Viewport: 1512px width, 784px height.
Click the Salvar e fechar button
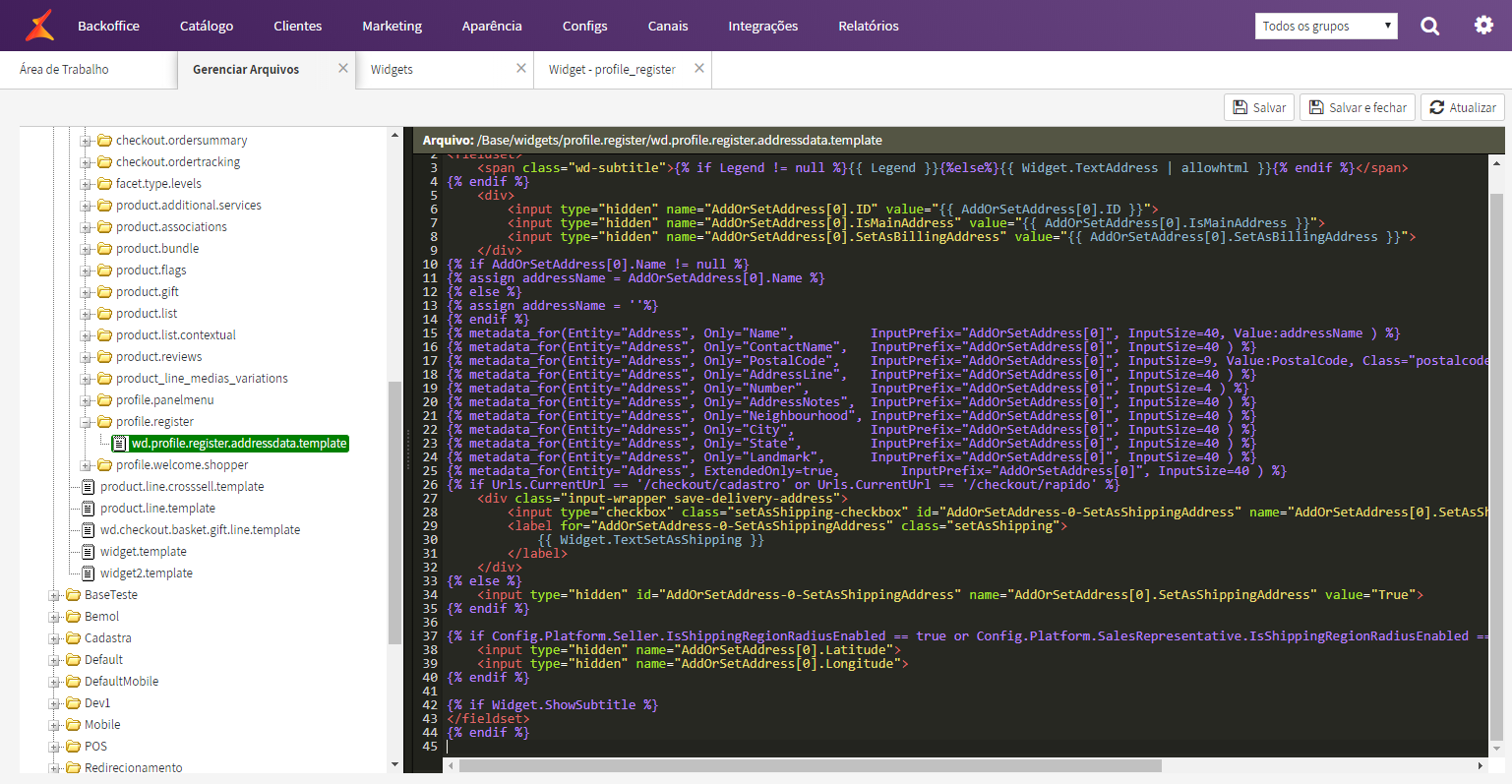tap(1358, 107)
